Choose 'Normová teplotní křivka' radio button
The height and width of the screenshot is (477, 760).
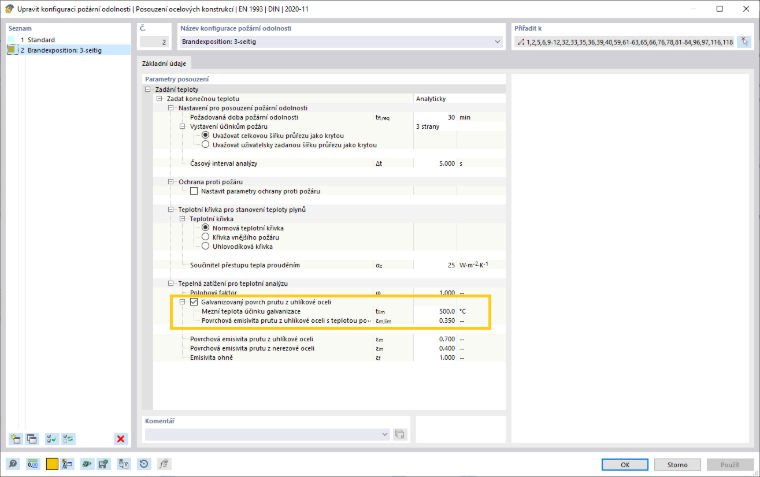point(206,227)
